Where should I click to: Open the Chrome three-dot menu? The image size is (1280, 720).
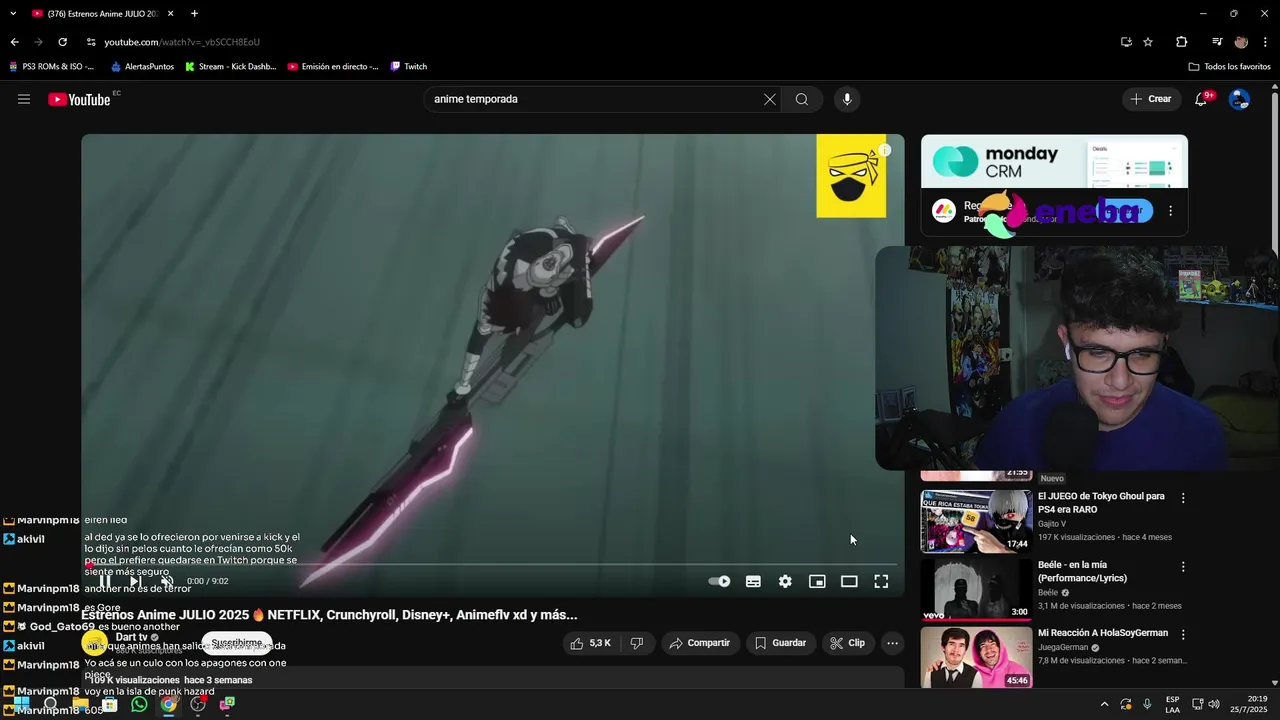pyautogui.click(x=1266, y=42)
